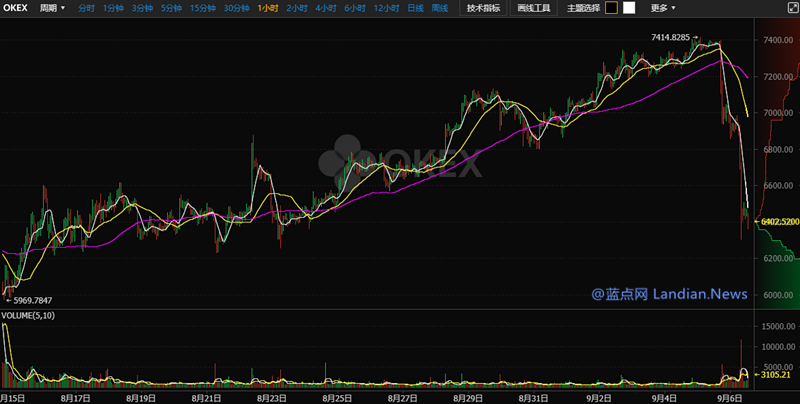Change interval to 4小时

325,8
